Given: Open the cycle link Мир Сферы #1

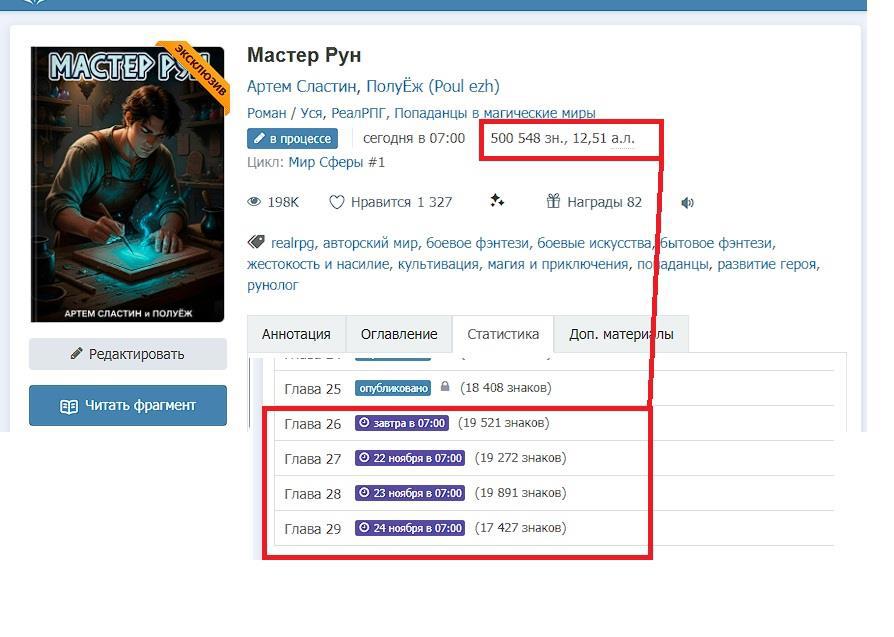Looking at the screenshot, I should tap(336, 163).
